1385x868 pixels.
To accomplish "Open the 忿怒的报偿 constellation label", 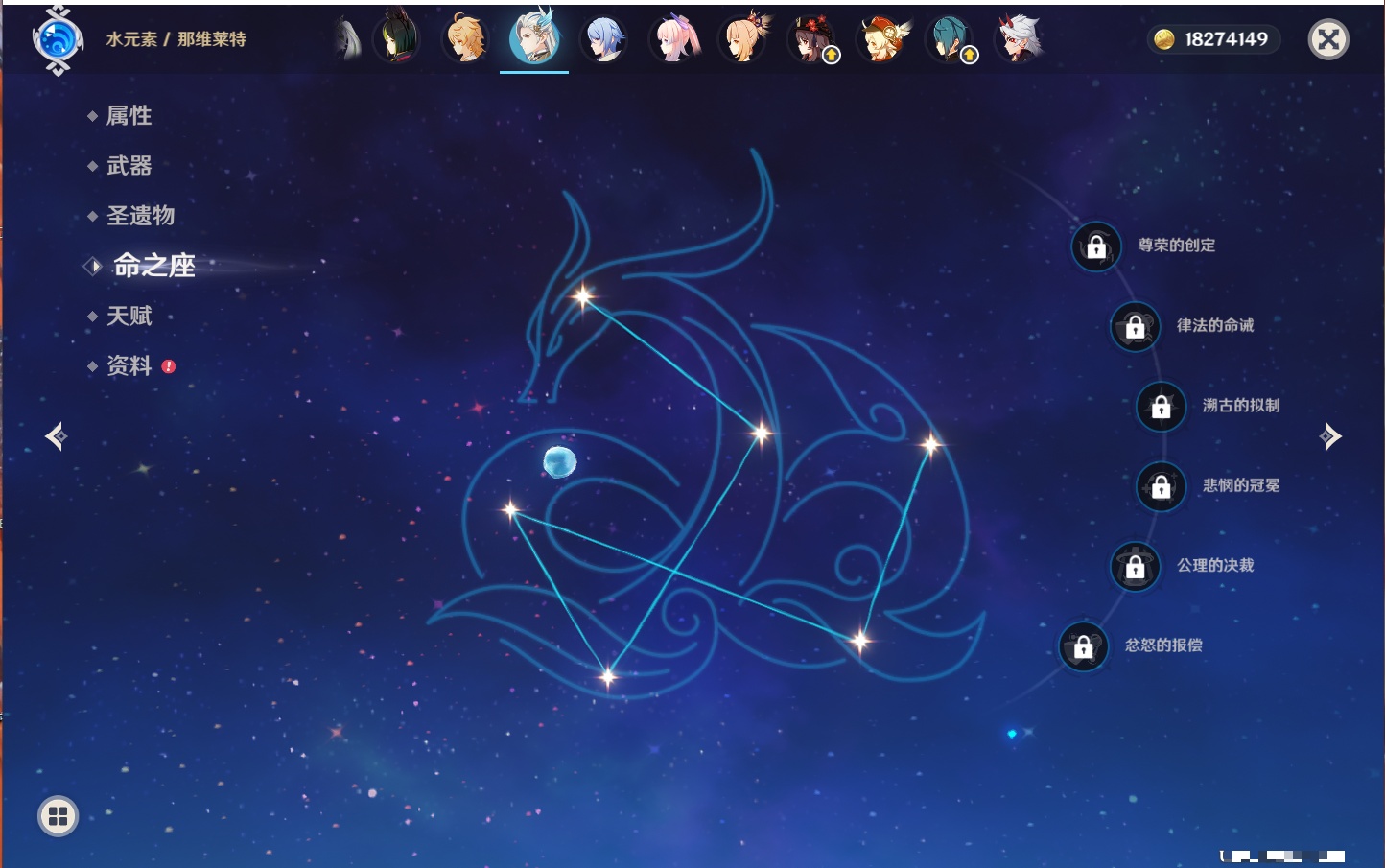I will click(x=1163, y=645).
